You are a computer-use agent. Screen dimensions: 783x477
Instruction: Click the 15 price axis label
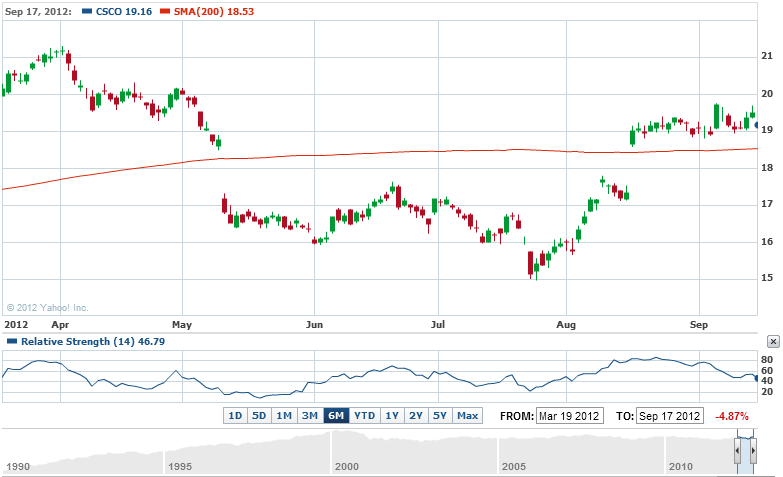[x=767, y=278]
